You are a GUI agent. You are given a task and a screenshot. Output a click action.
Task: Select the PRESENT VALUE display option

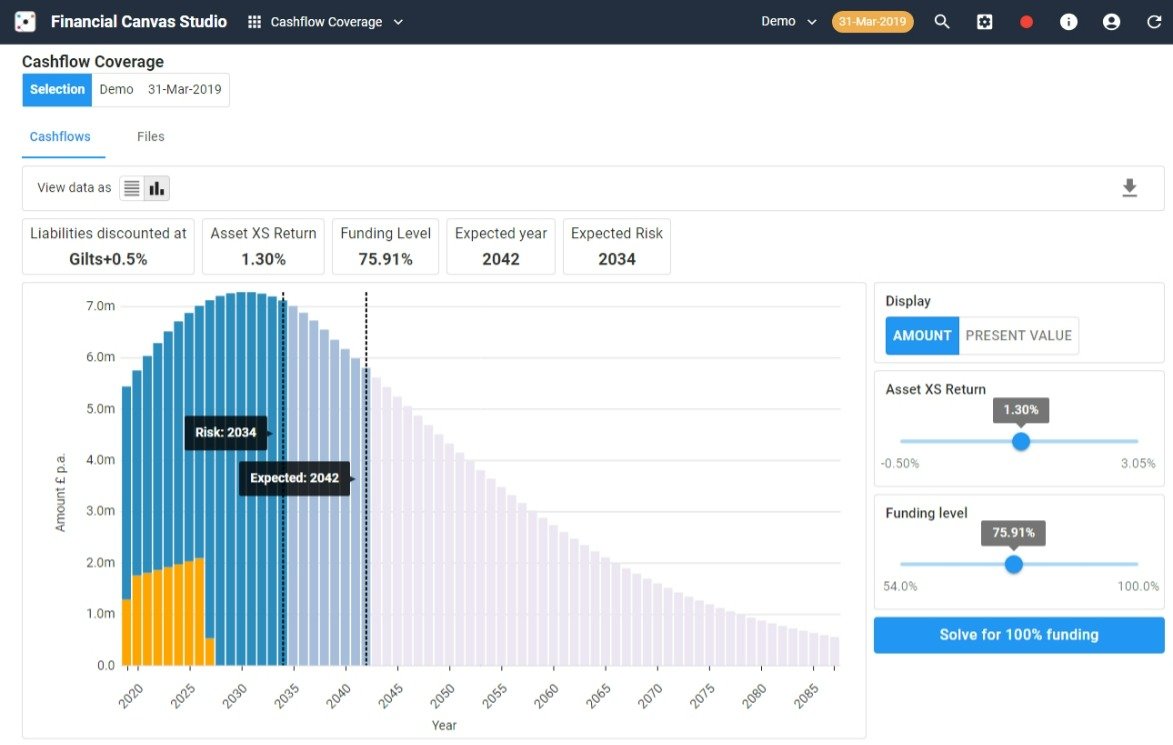pyautogui.click(x=1019, y=336)
